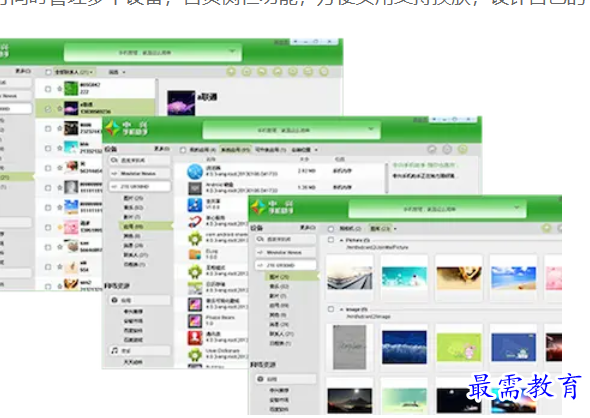The width and height of the screenshot is (590, 418).
Task: Collapse the Picture group triangle
Action: [x=342, y=240]
